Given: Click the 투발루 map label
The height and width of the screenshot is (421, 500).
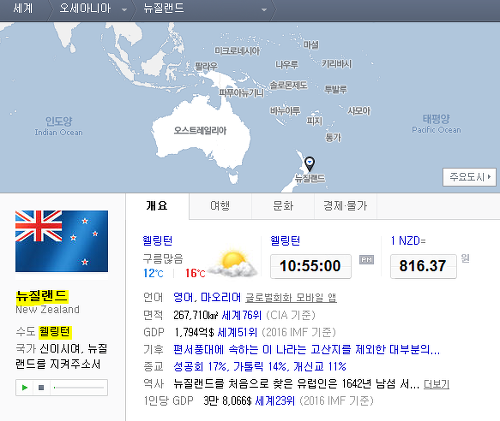Looking at the screenshot, I should pyautogui.click(x=336, y=89).
